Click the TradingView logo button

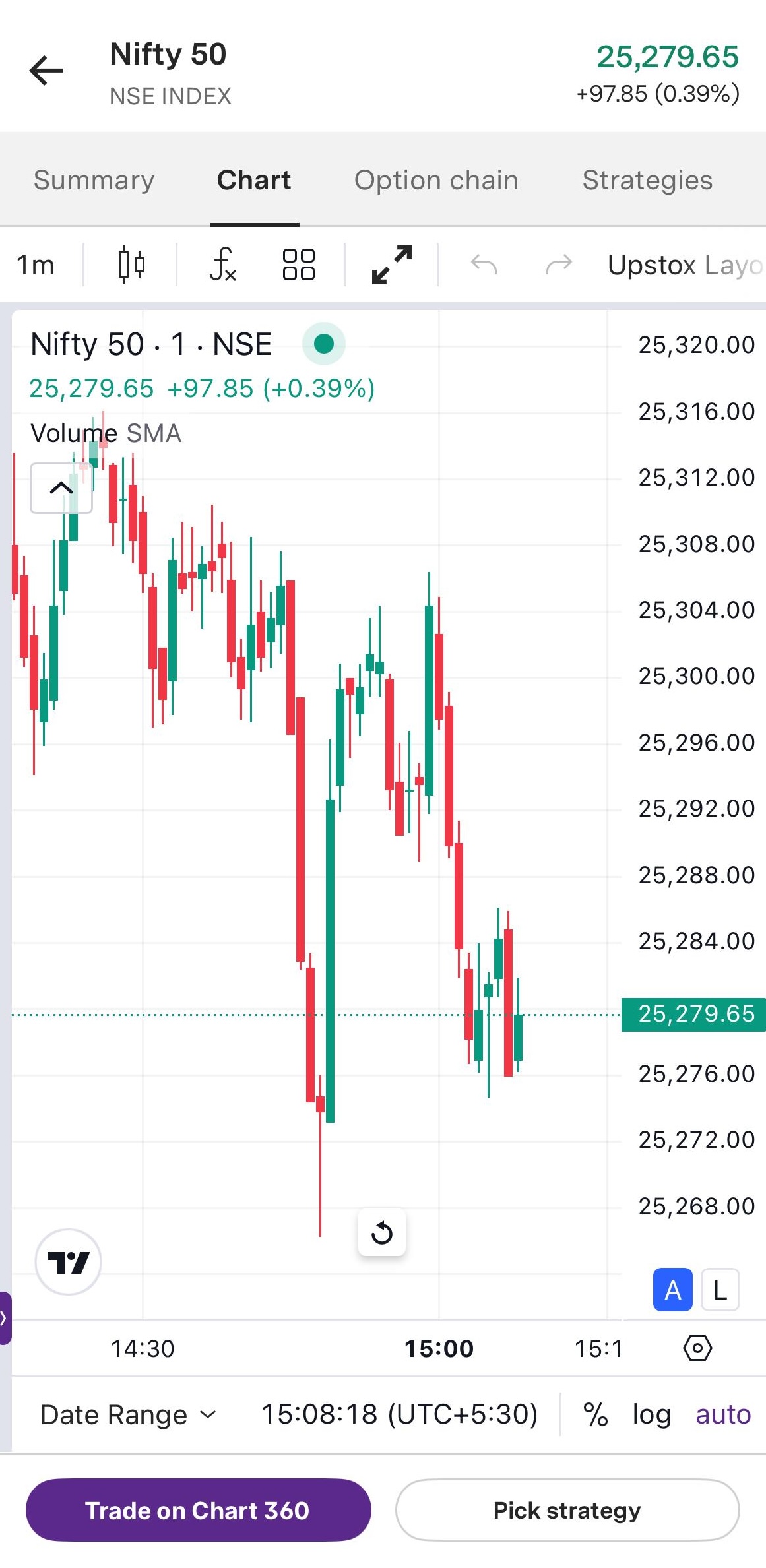pyautogui.click(x=68, y=1262)
